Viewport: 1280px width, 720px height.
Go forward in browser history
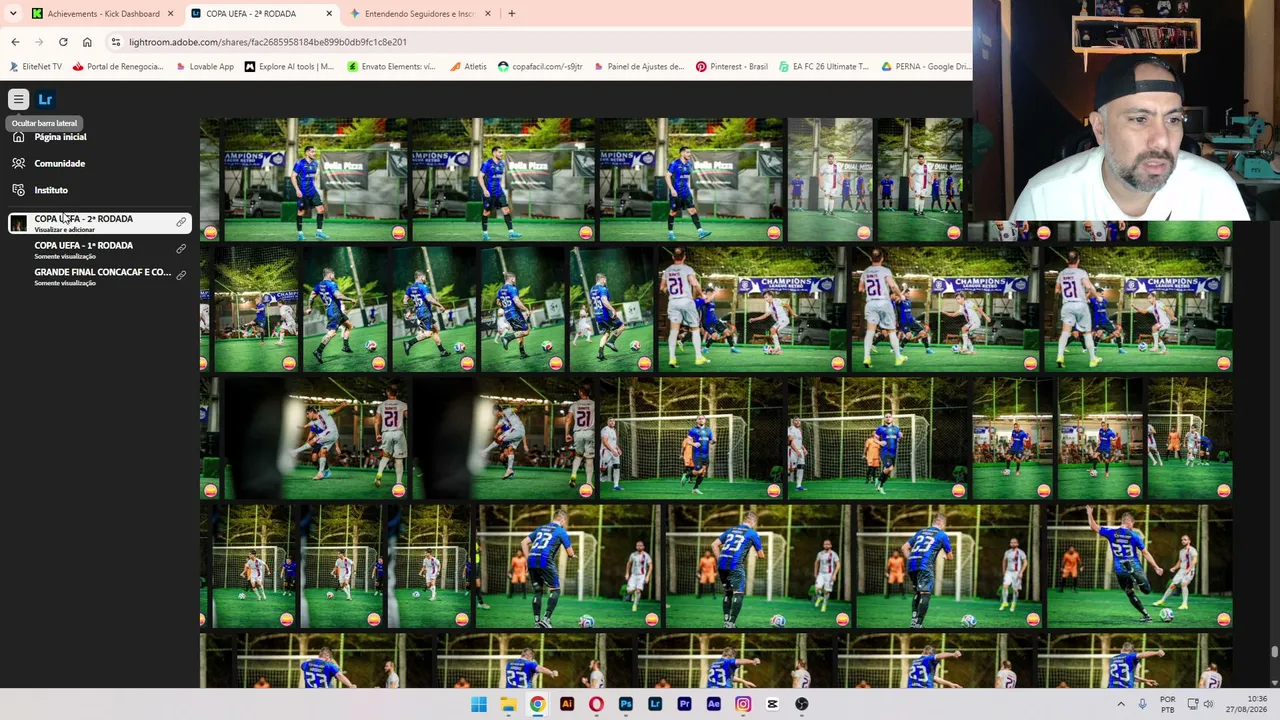[x=39, y=42]
